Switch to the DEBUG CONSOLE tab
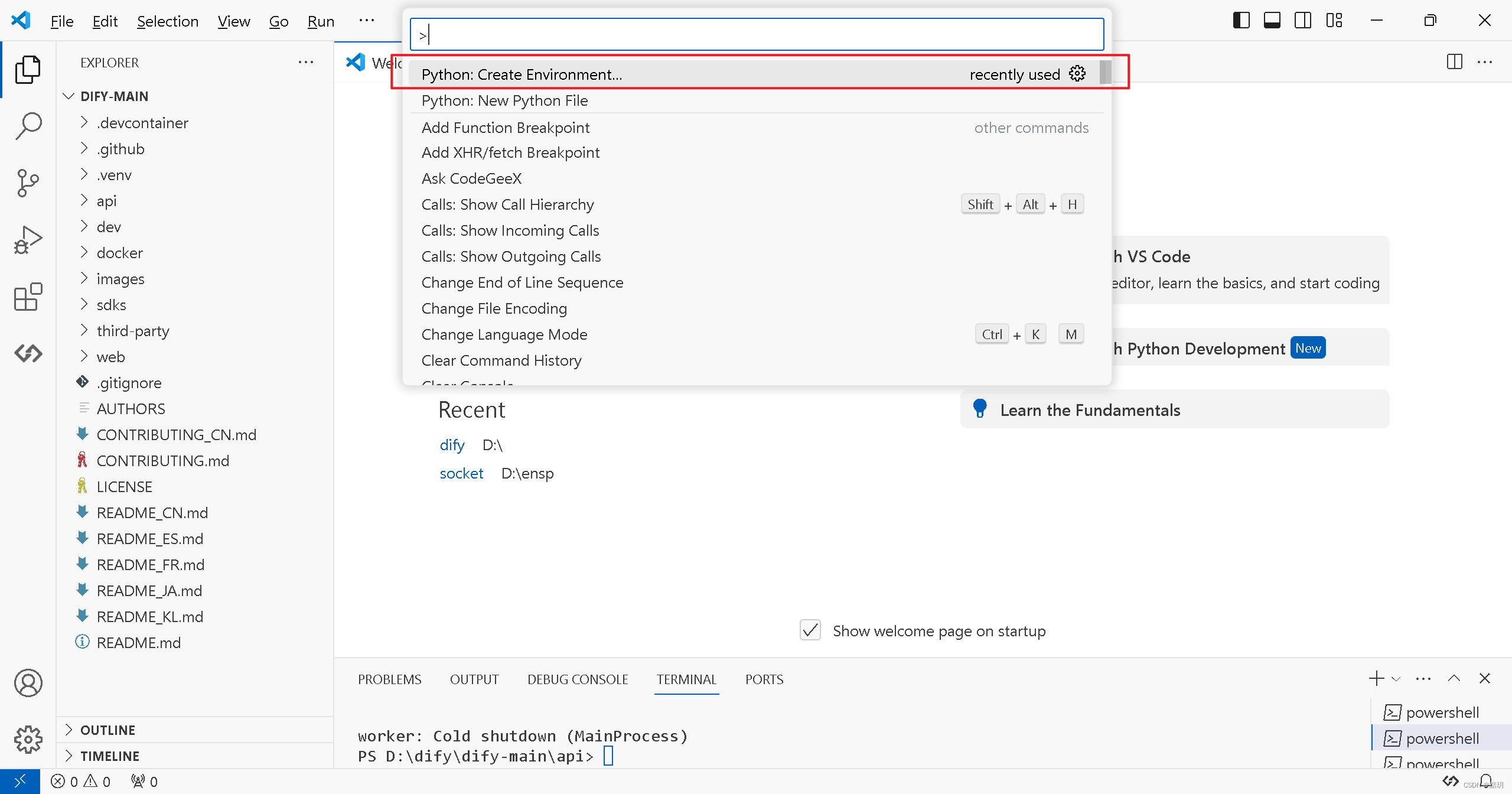 click(x=577, y=679)
